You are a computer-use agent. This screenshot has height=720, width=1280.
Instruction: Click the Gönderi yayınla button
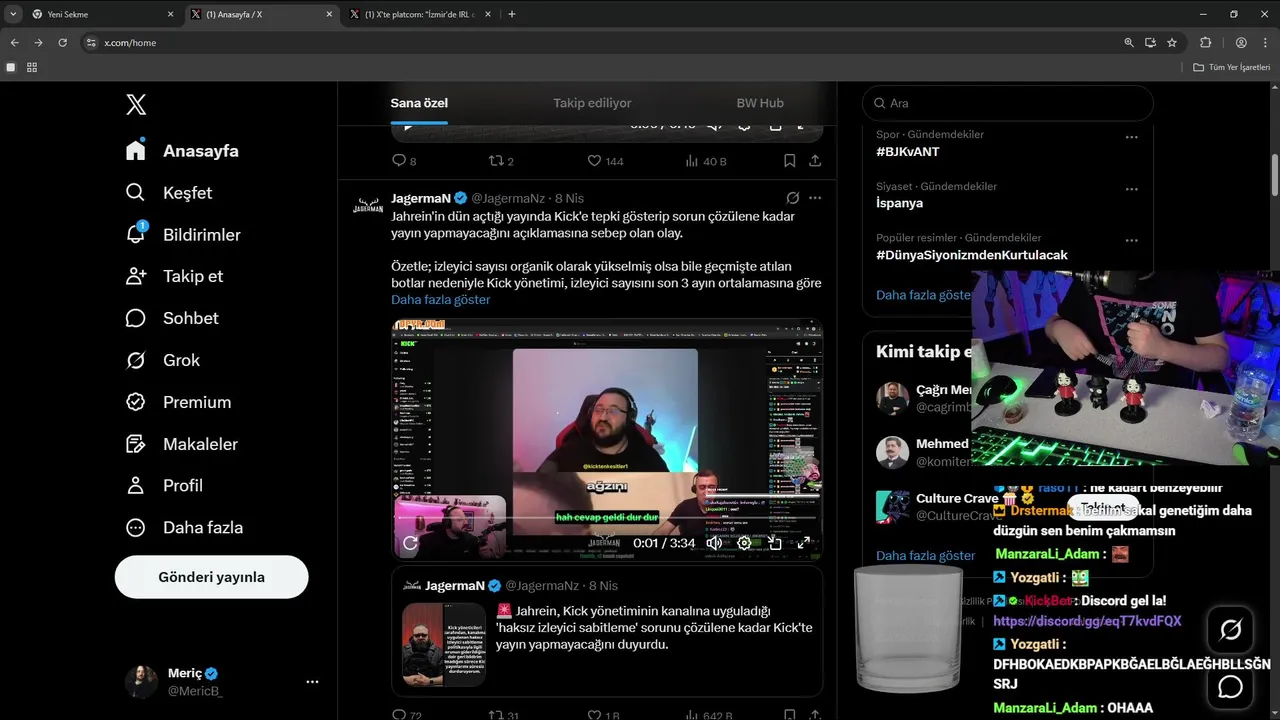pyautogui.click(x=212, y=577)
